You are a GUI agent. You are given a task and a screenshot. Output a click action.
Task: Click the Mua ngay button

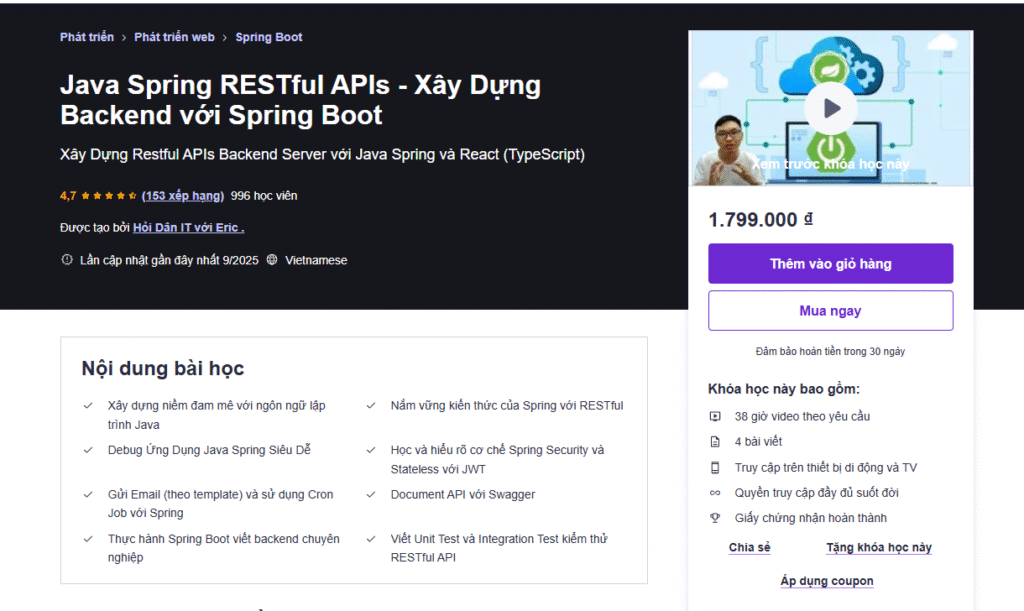(830, 311)
